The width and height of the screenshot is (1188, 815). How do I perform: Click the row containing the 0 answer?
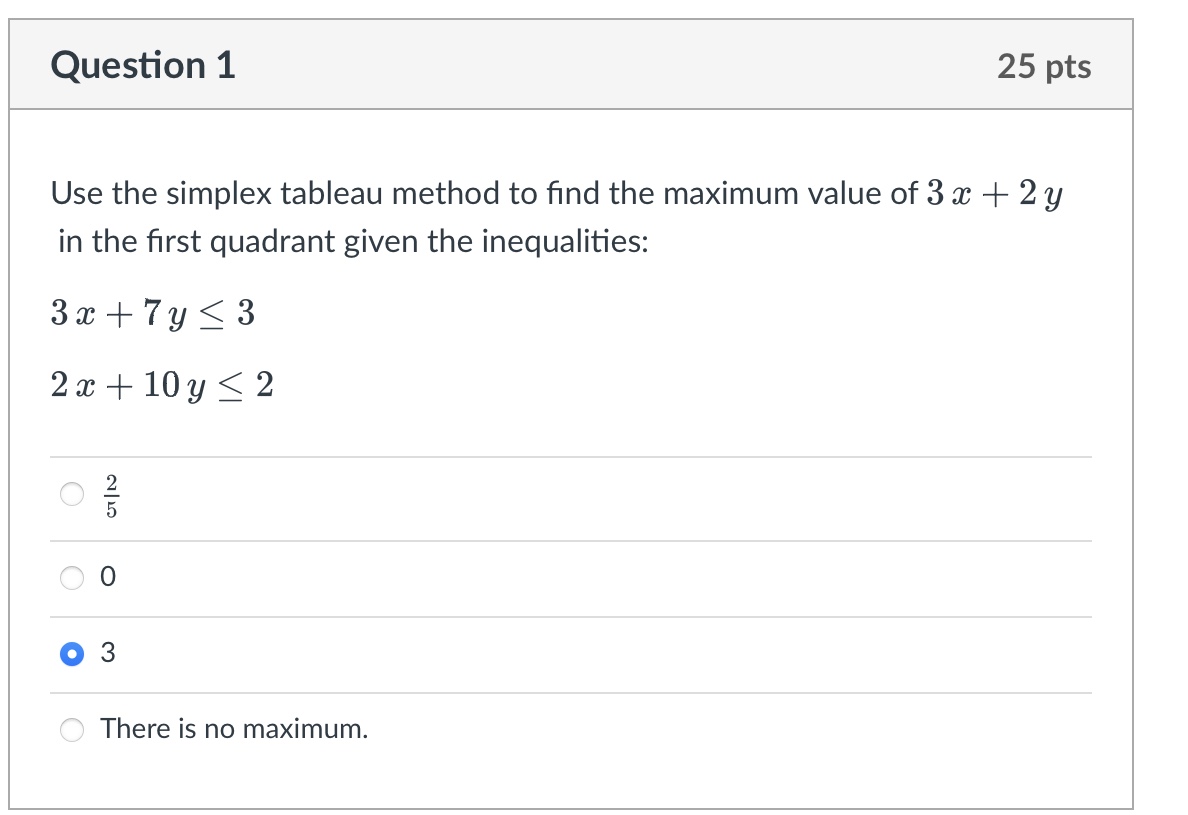click(x=400, y=577)
